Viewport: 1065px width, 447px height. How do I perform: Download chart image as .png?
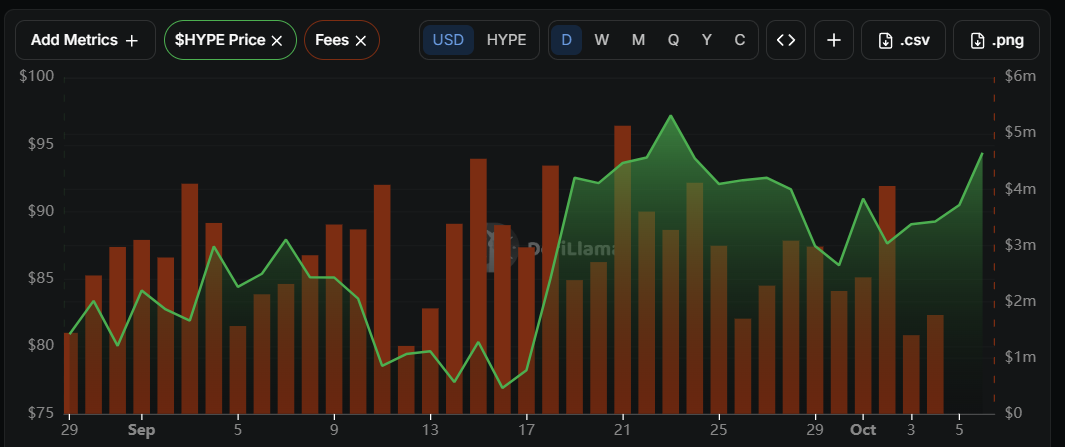click(996, 40)
